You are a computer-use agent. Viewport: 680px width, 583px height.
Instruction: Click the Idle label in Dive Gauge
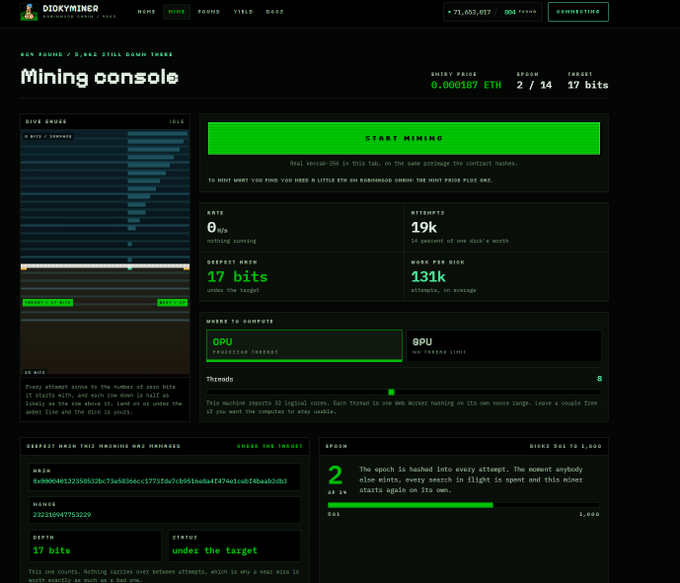177,121
